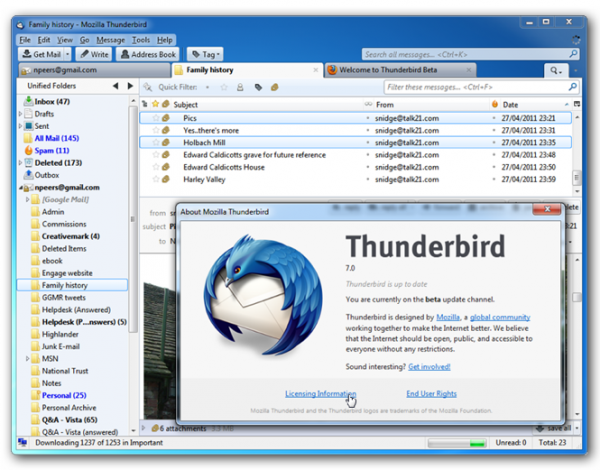600x470 pixels.
Task: Click the Search all messages field
Action: 470,54
